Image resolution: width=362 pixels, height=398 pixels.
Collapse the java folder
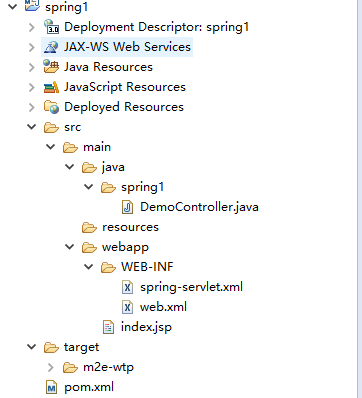coord(70,167)
